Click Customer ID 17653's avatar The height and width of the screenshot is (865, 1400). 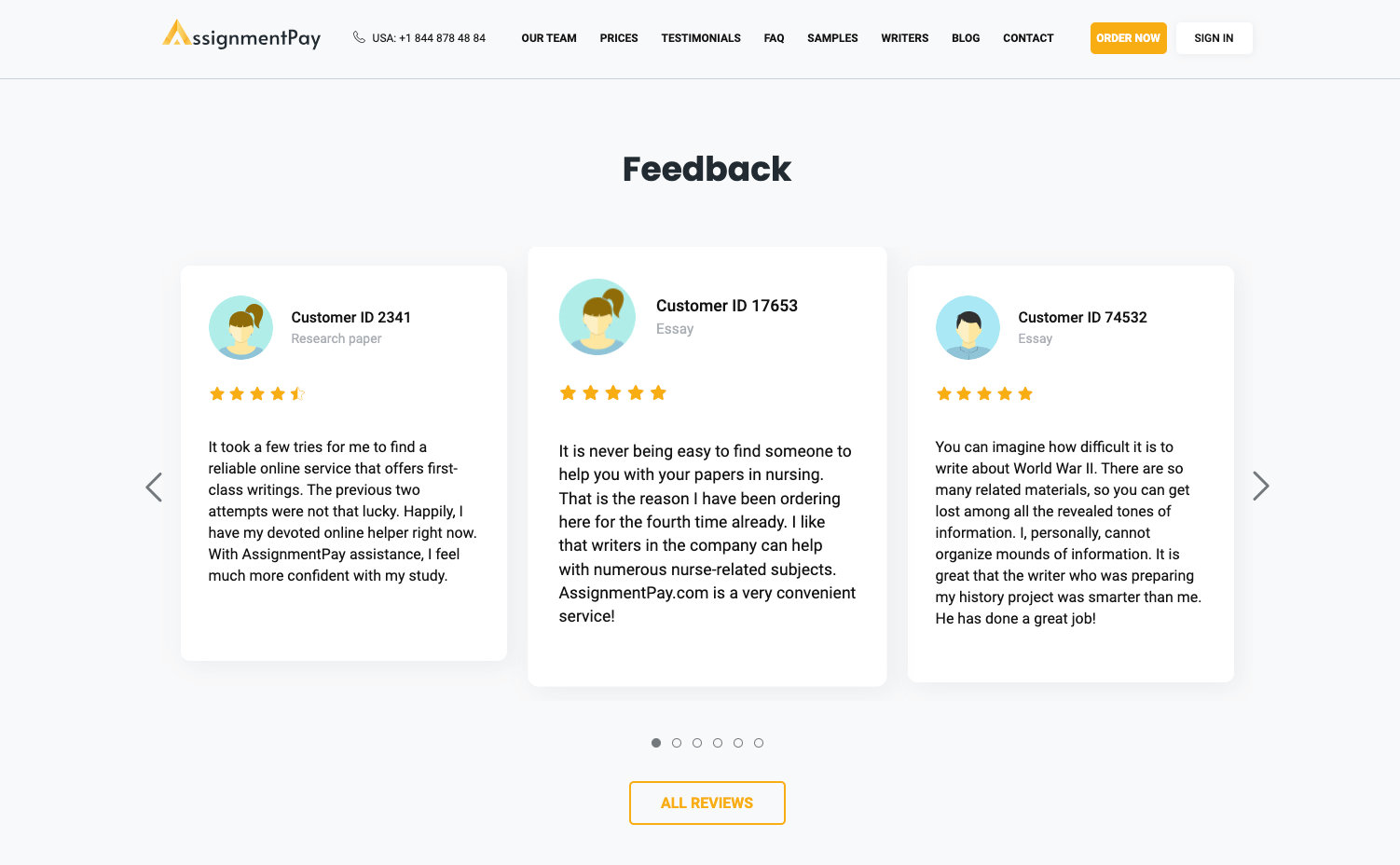pyautogui.click(x=597, y=317)
